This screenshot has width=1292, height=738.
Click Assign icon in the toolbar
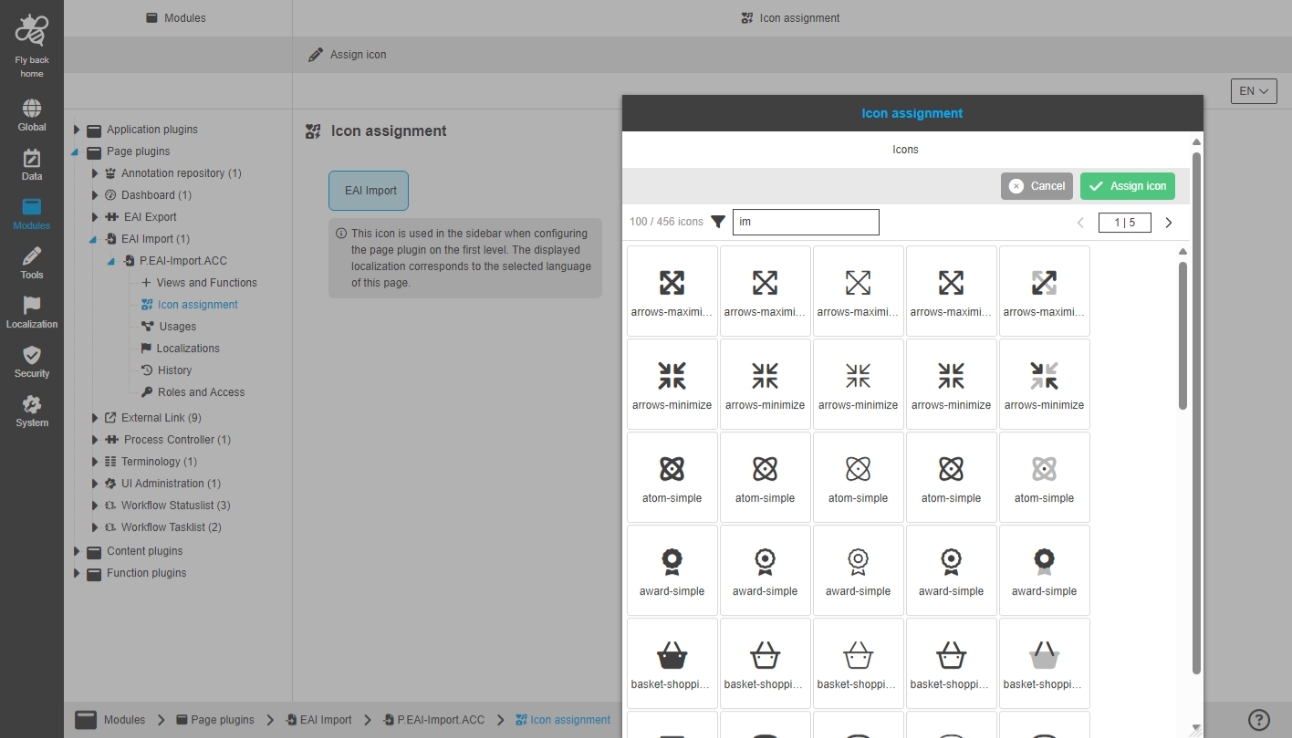click(x=347, y=55)
